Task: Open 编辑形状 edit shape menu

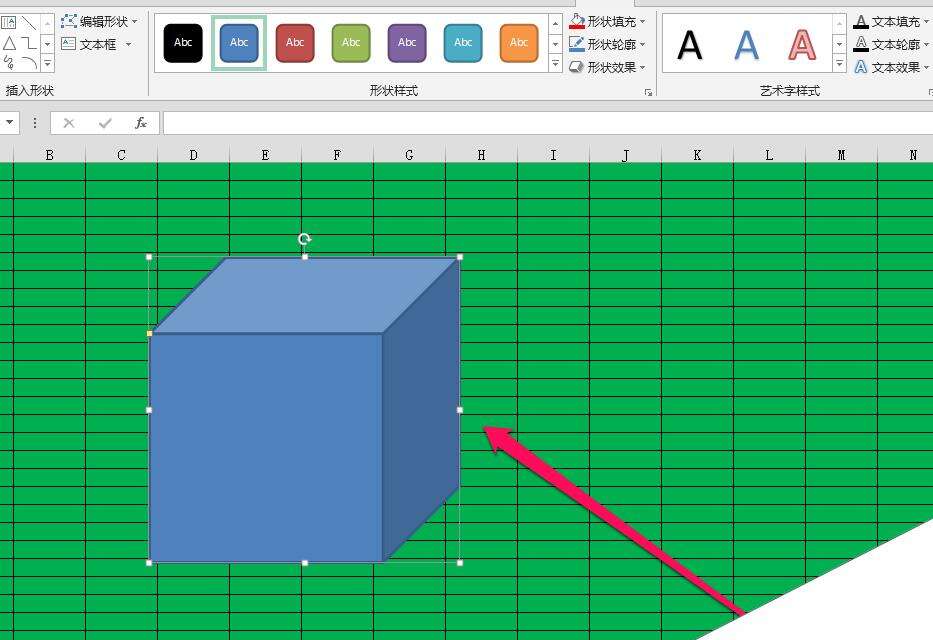Action: [x=99, y=21]
